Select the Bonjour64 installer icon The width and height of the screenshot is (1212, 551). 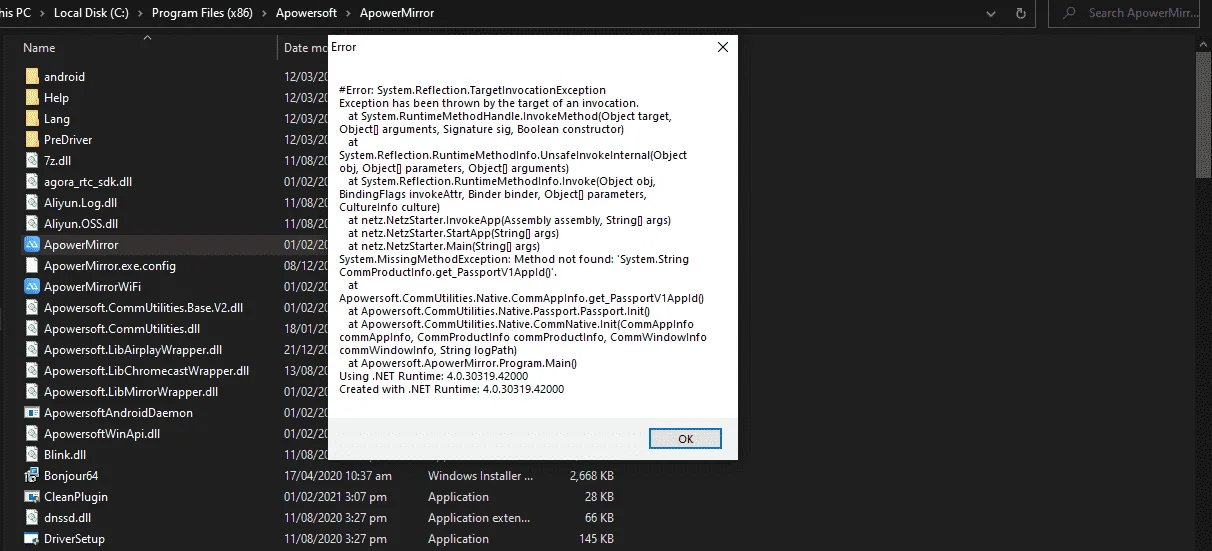(32, 475)
